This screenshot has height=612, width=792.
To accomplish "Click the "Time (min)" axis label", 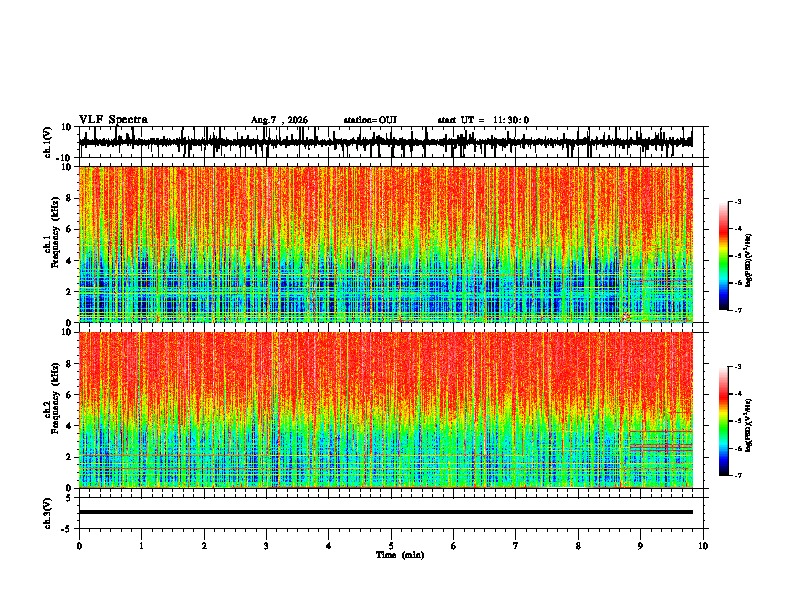I will pyautogui.click(x=400, y=555).
